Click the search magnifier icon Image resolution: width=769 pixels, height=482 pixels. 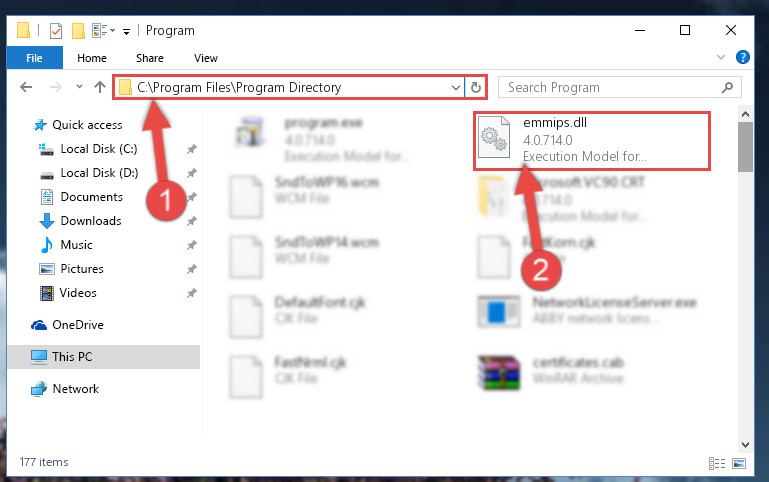click(727, 88)
